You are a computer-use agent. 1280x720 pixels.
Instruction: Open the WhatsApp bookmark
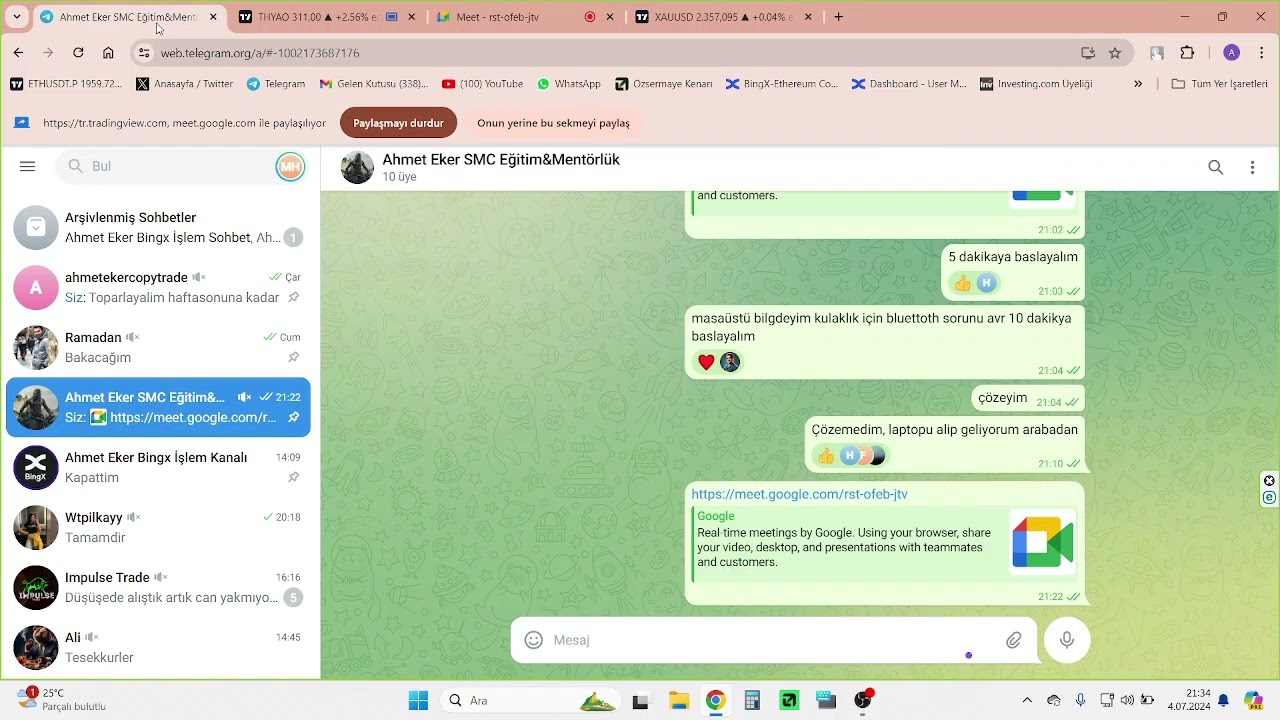click(569, 84)
